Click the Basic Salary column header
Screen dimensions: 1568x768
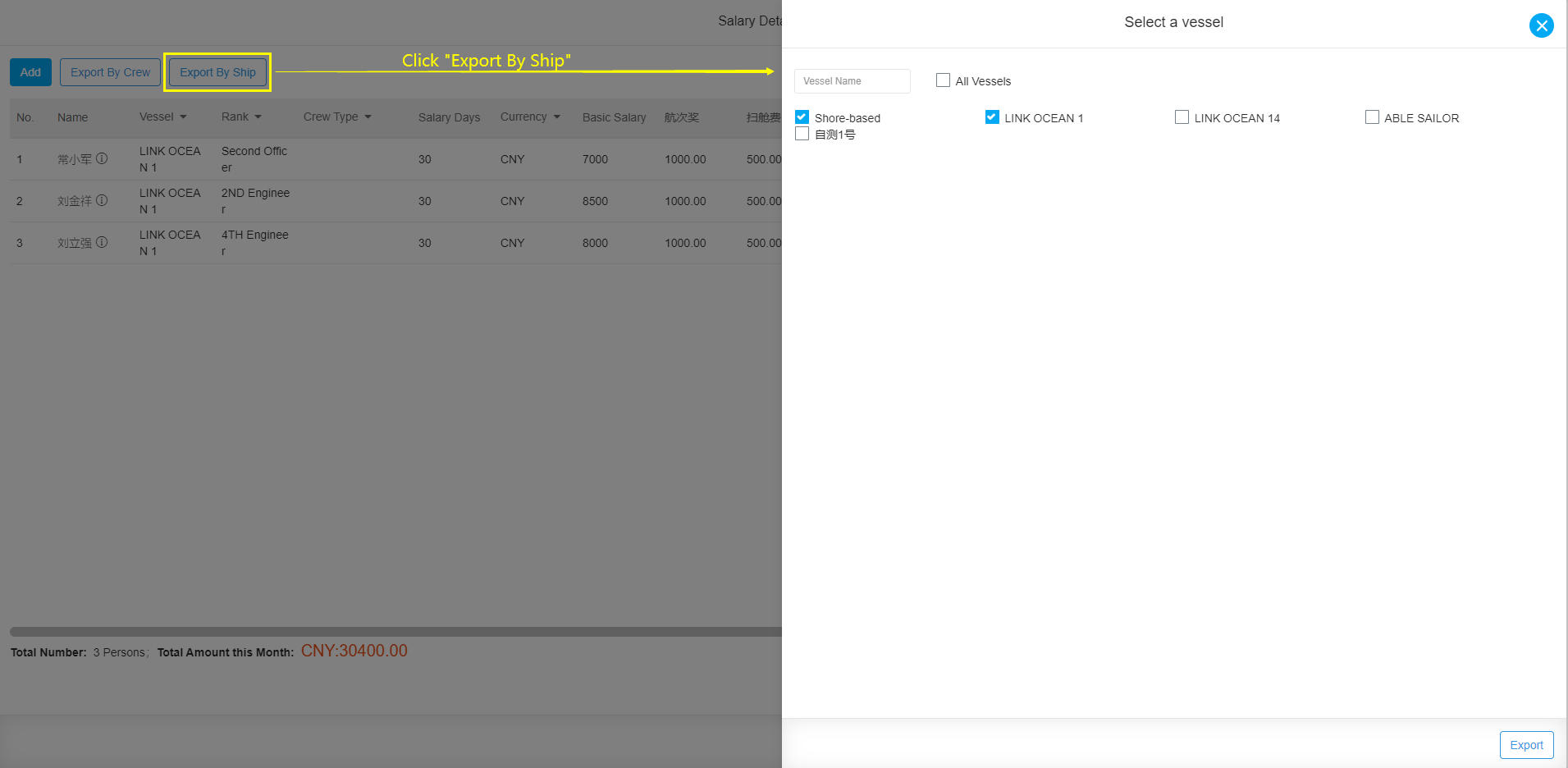coord(614,117)
